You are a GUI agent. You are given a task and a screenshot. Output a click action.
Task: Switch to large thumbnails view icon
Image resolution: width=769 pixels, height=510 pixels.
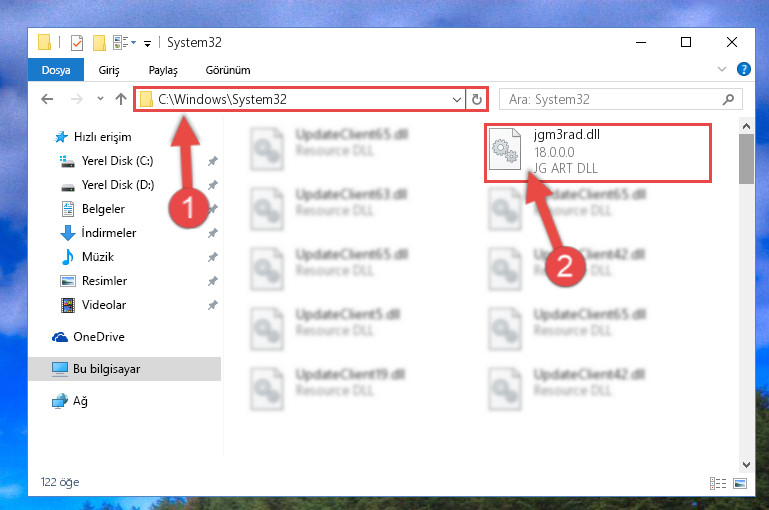click(740, 483)
